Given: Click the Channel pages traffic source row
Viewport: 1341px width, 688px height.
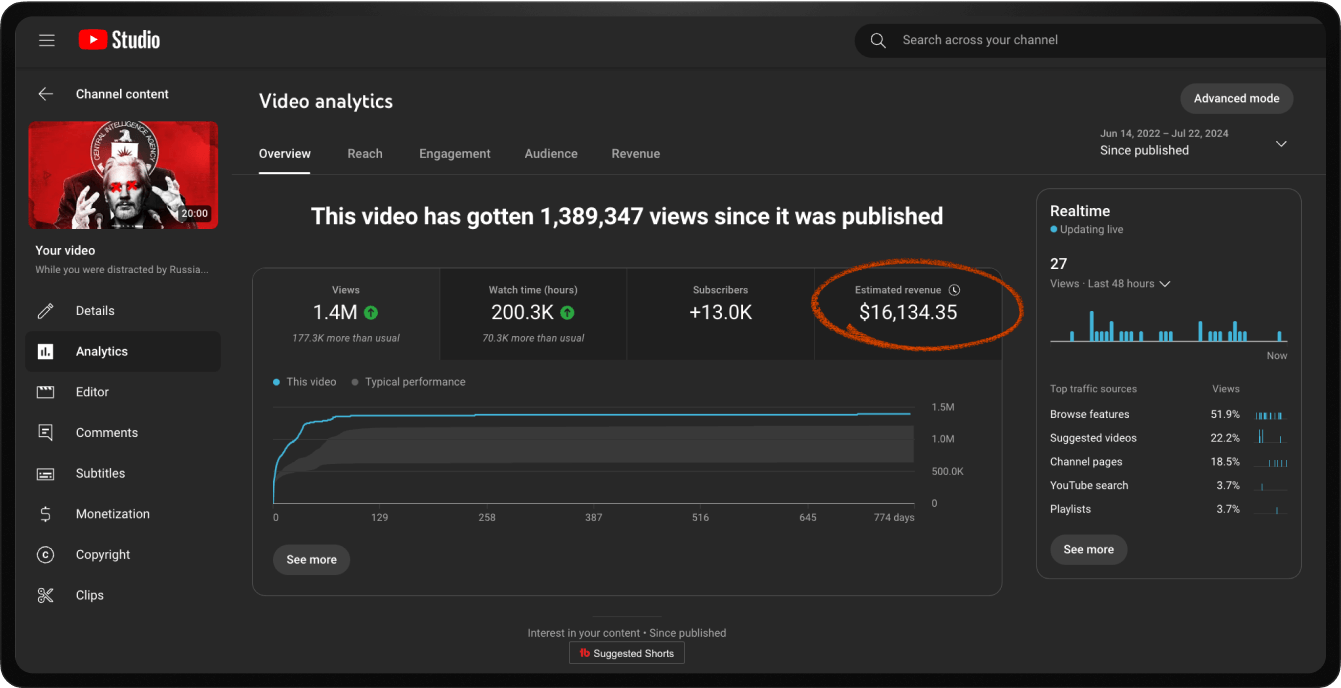Looking at the screenshot, I should point(1169,462).
